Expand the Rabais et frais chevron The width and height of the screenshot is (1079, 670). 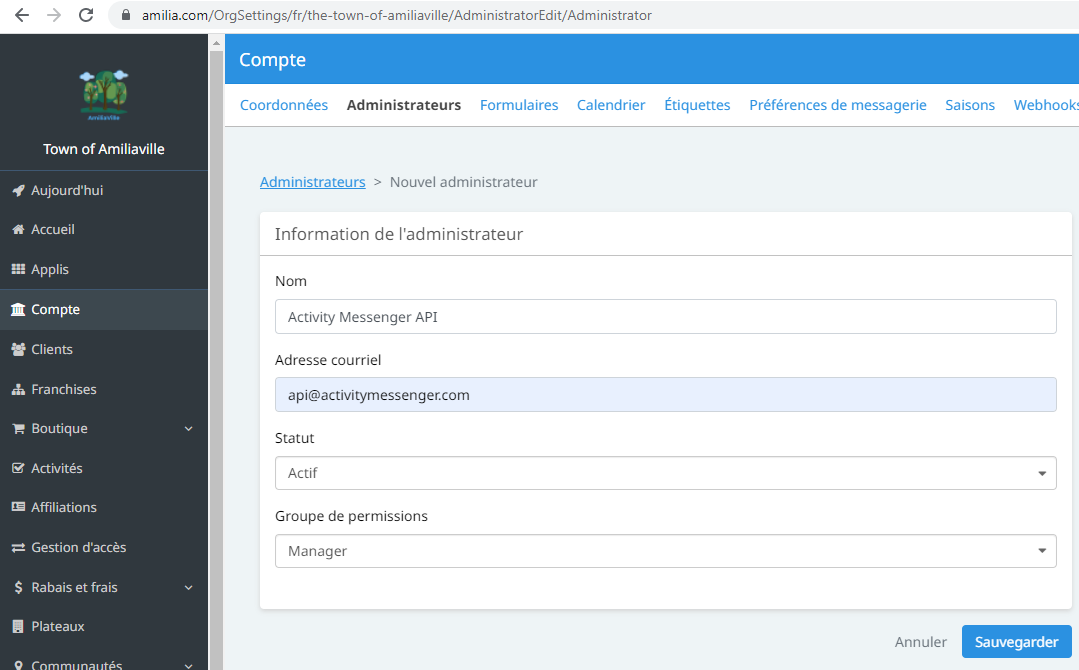point(189,587)
